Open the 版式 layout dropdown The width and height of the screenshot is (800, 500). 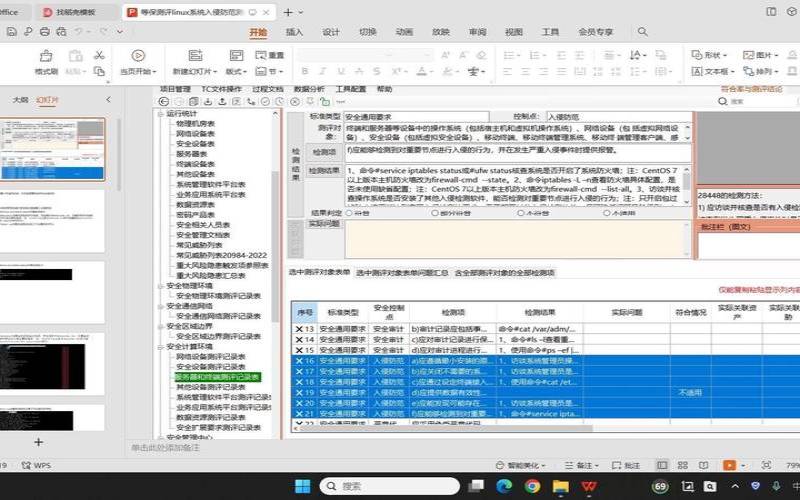click(236, 71)
